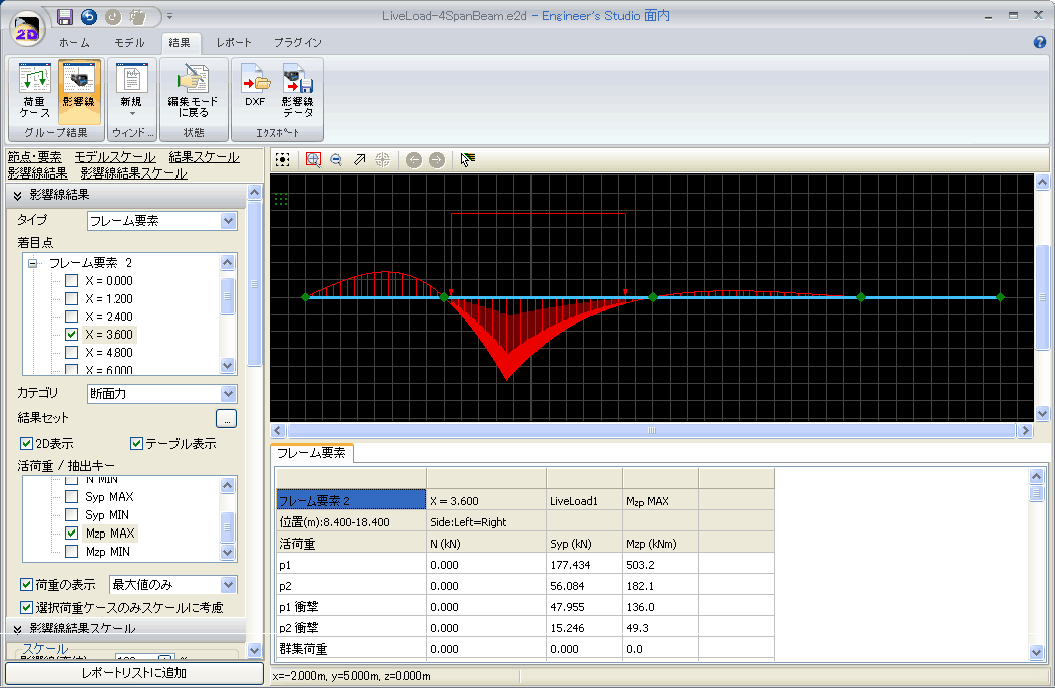Toggle the 2D表示 checkbox
This screenshot has height=688, width=1055.
(x=26, y=443)
